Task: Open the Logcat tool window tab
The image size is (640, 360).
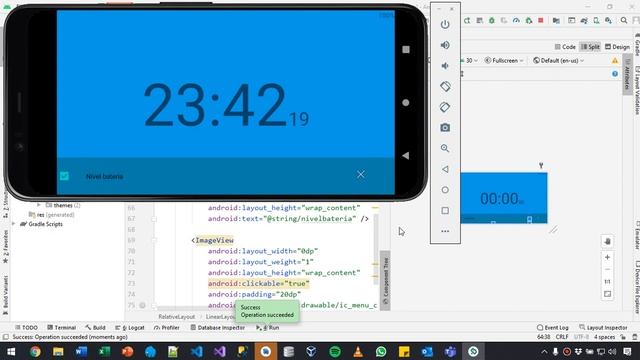Action: click(130, 327)
